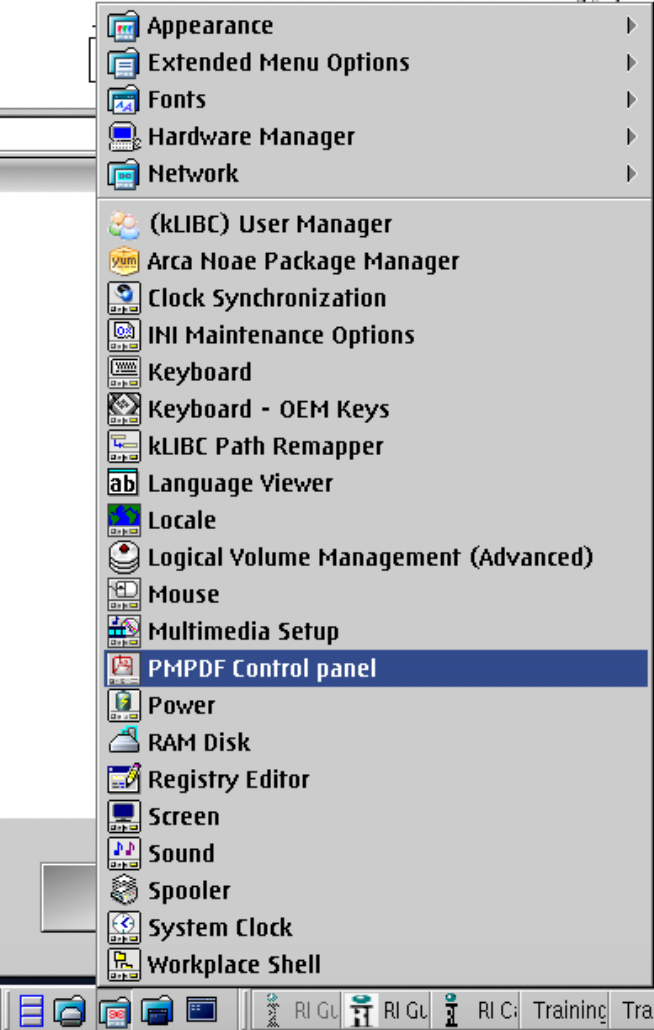The width and height of the screenshot is (654, 1030).
Task: Expand the Hardware Manager submenu arrow
Action: (631, 137)
